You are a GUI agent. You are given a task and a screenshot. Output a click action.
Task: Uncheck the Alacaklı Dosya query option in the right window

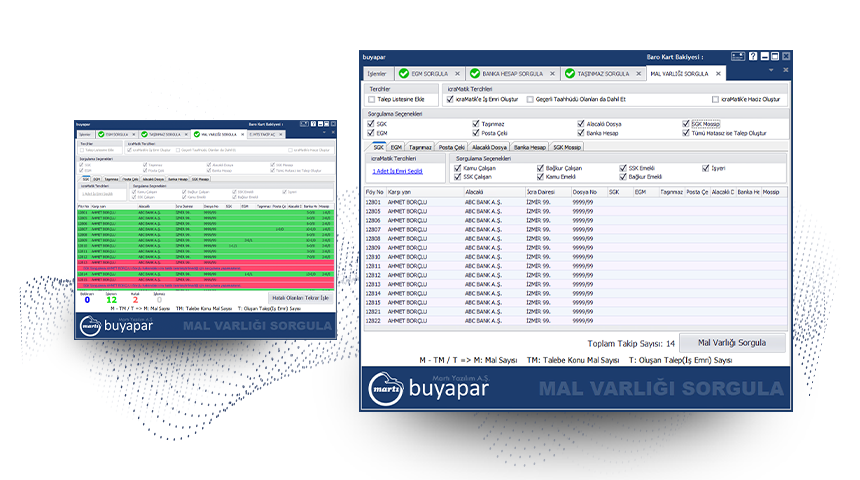[x=581, y=124]
